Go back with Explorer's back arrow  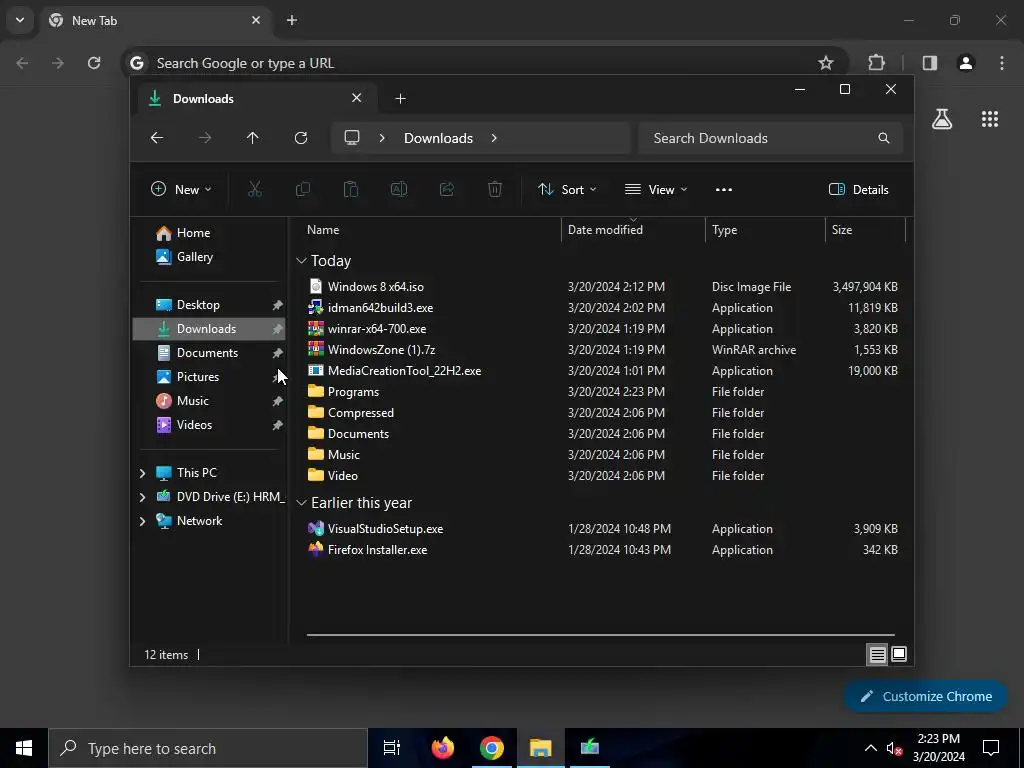(157, 138)
